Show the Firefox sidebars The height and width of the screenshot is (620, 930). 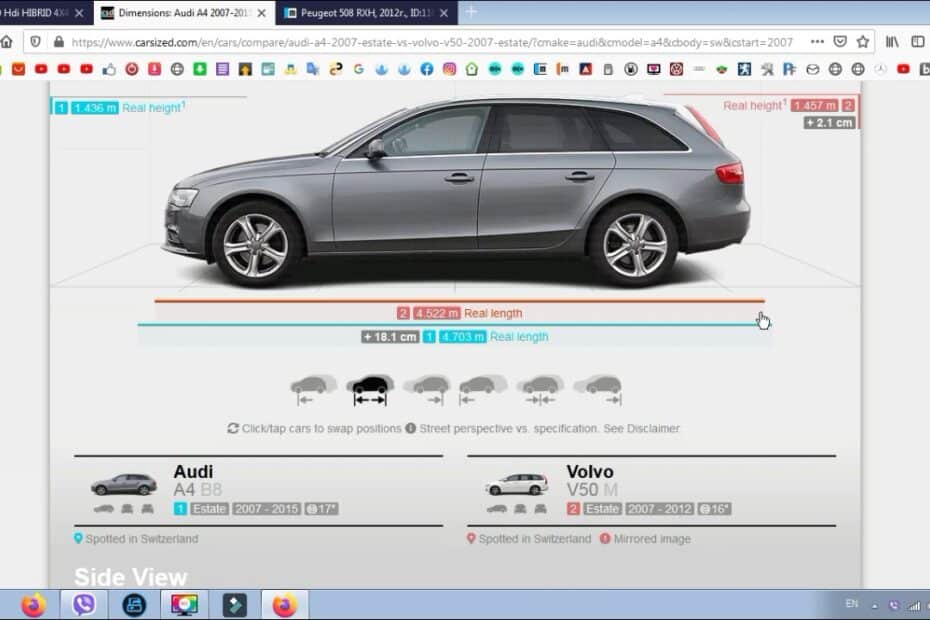[918, 42]
